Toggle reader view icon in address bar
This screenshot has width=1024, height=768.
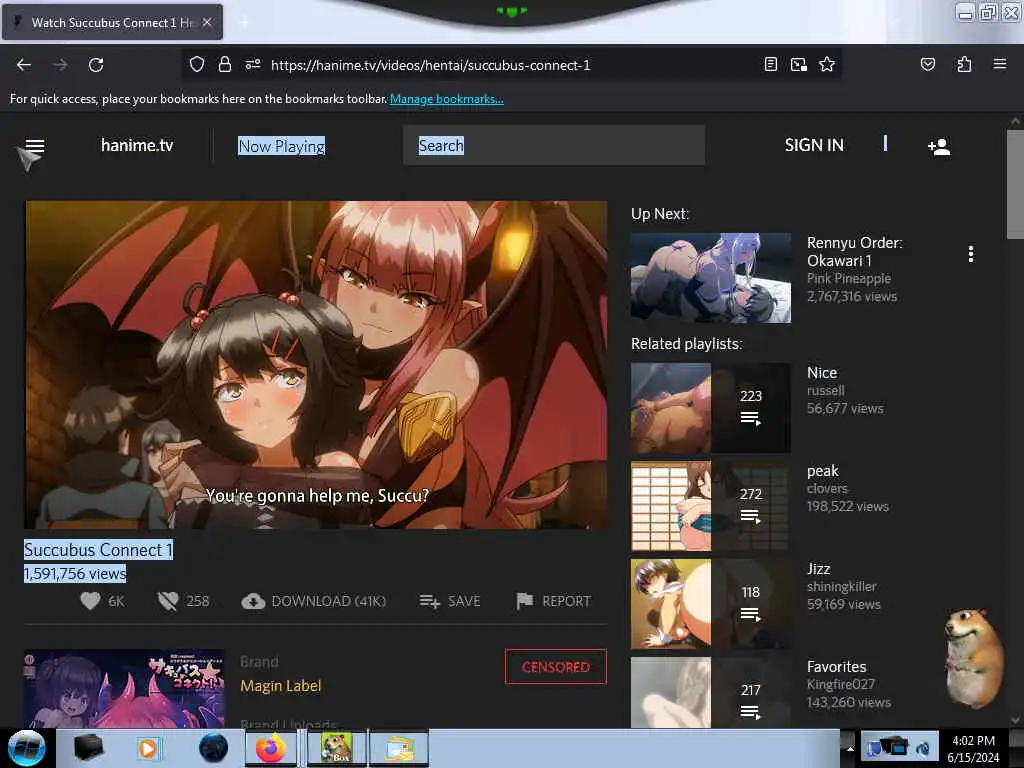coord(771,64)
